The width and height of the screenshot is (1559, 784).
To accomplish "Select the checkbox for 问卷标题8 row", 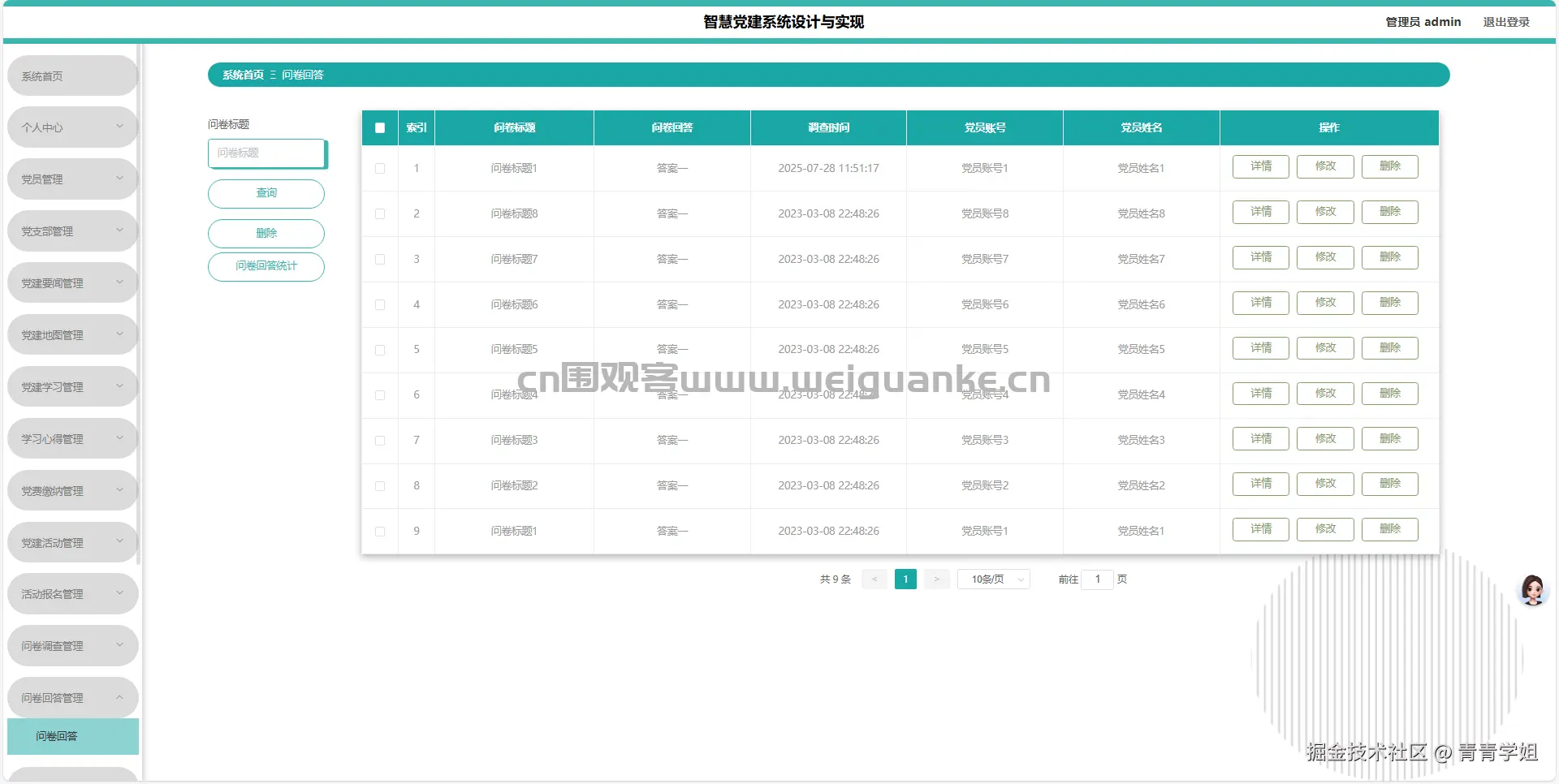I will click(380, 213).
